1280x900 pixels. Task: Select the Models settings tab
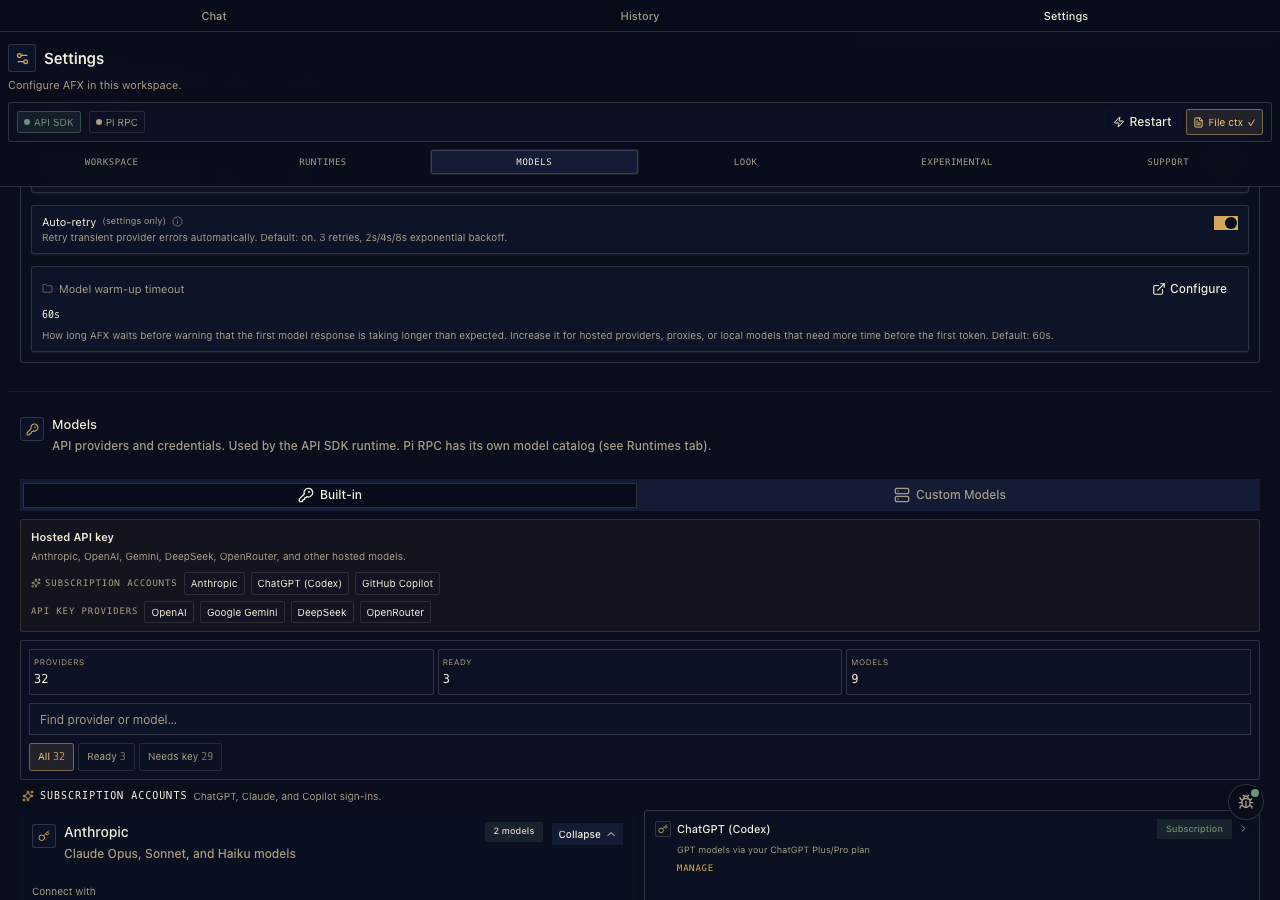534,162
